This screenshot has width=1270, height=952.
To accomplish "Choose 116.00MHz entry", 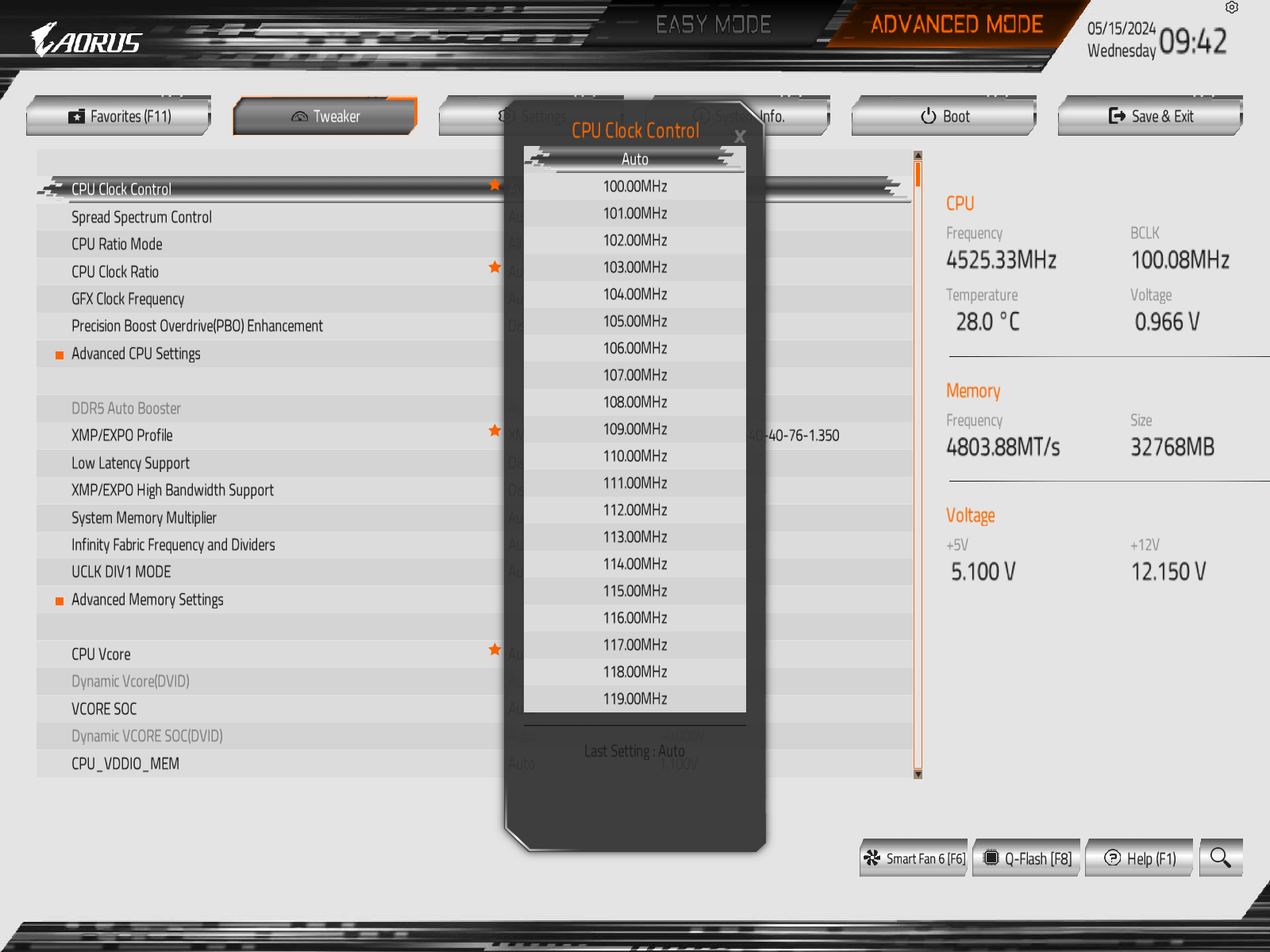I will (x=635, y=618).
